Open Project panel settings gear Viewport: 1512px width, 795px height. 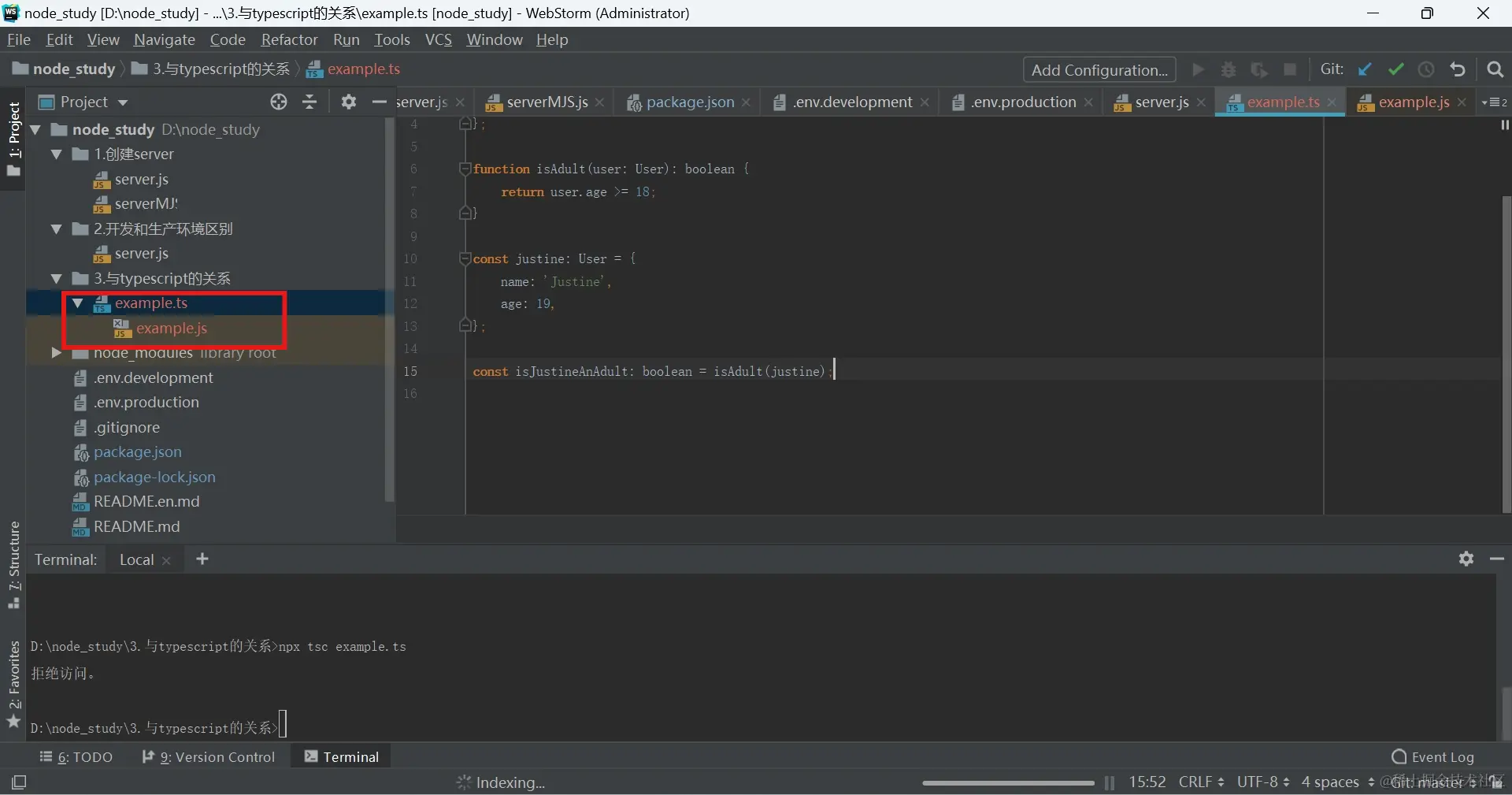coord(349,102)
